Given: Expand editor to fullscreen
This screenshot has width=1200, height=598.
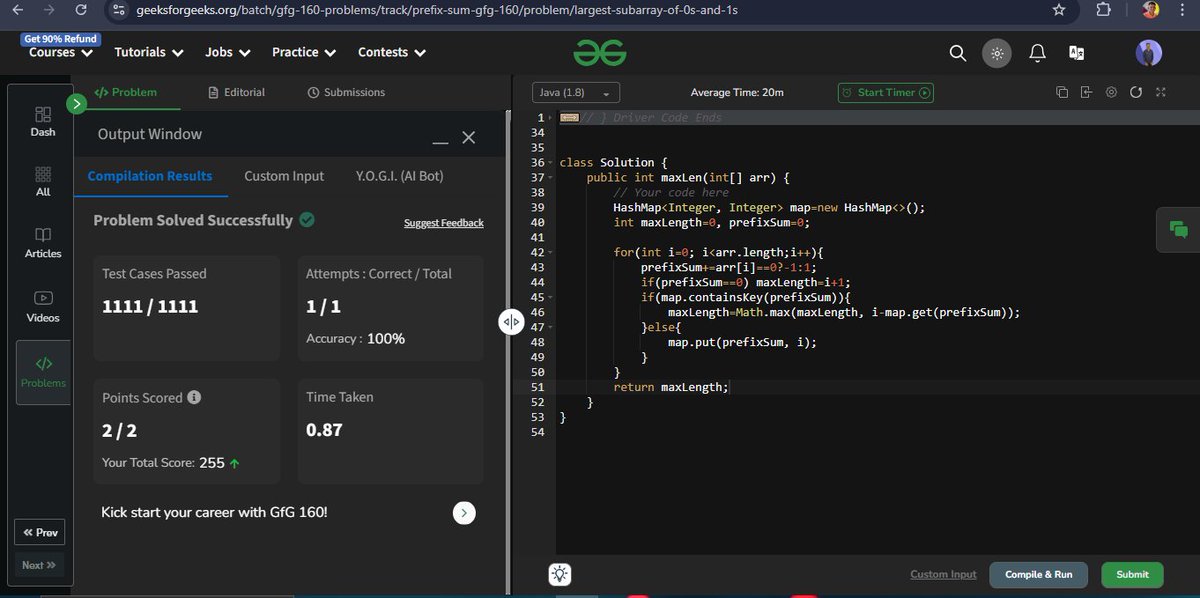Looking at the screenshot, I should point(1161,92).
